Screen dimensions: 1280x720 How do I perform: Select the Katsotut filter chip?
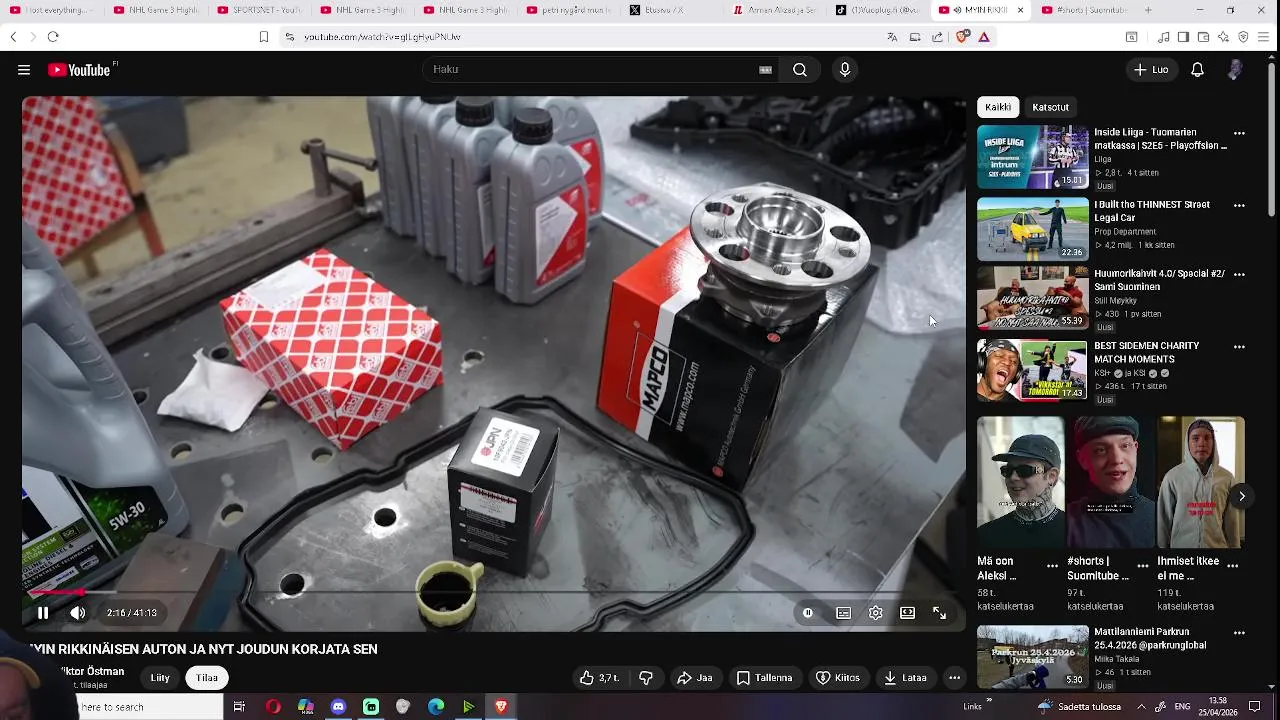[x=1050, y=107]
